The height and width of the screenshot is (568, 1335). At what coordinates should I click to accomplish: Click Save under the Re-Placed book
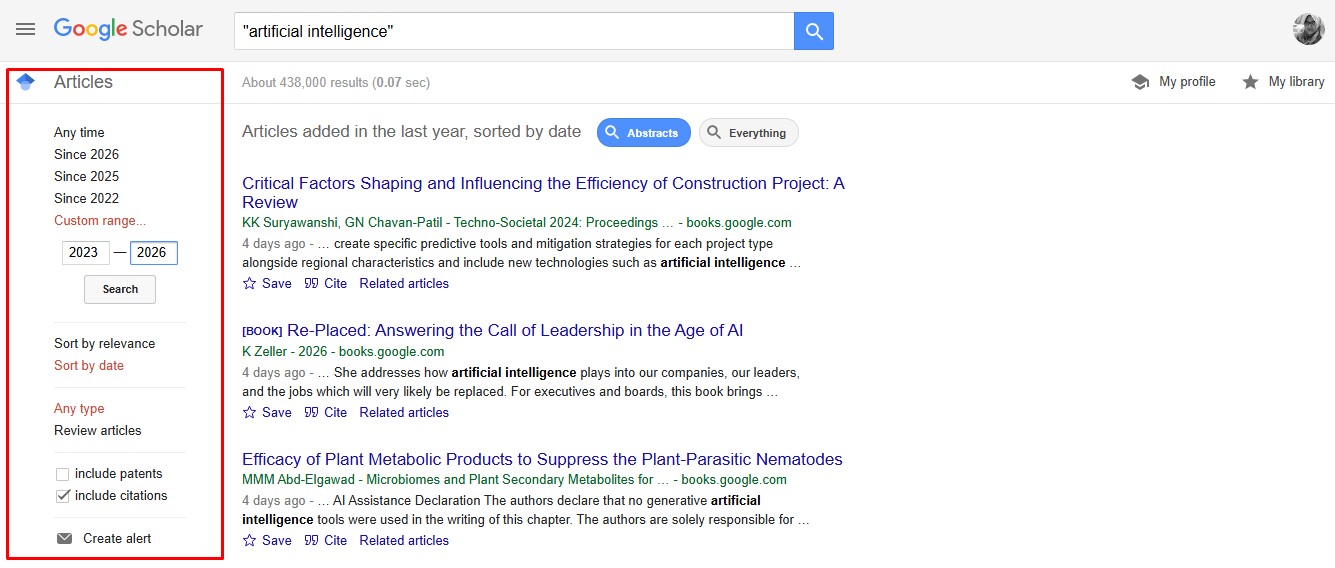[277, 413]
